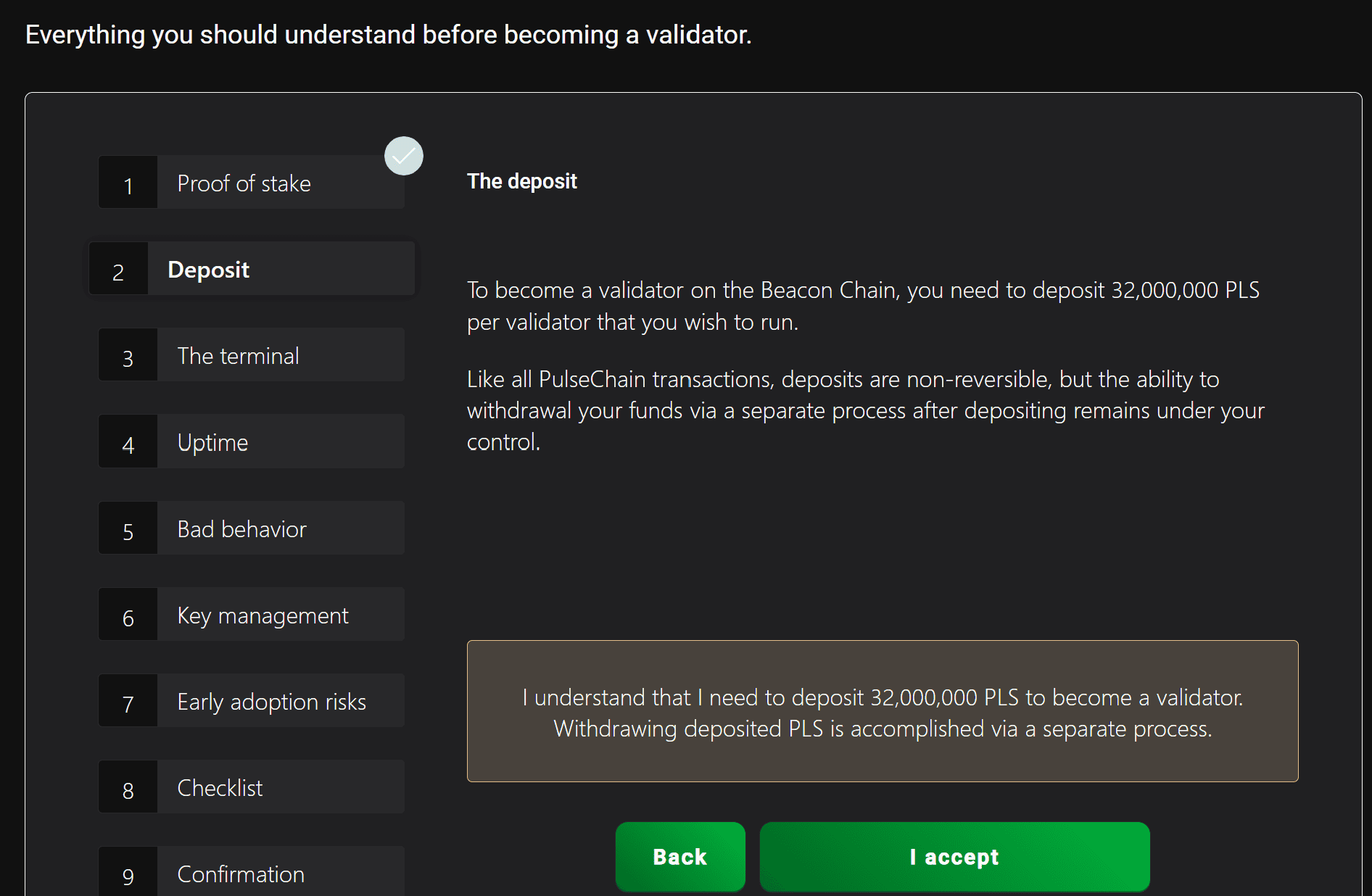Select step number 3 box

tap(128, 355)
